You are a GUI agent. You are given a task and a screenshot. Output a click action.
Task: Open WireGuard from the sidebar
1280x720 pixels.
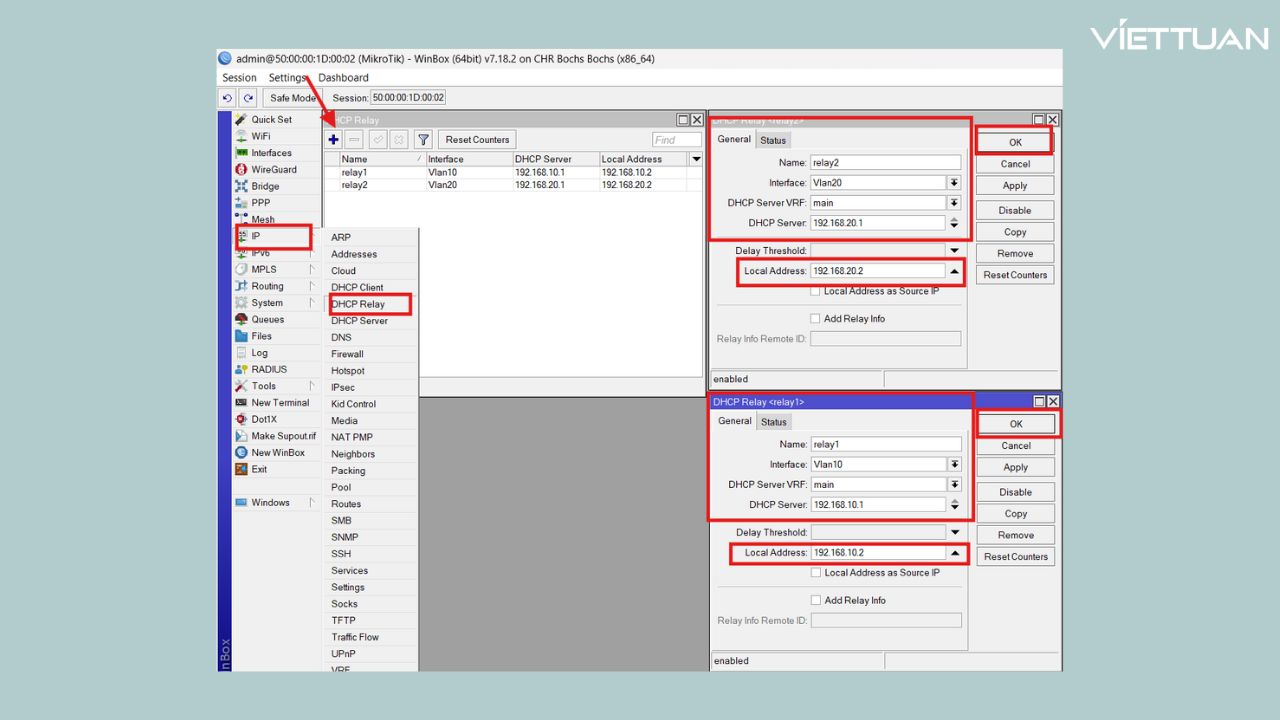click(x=273, y=170)
